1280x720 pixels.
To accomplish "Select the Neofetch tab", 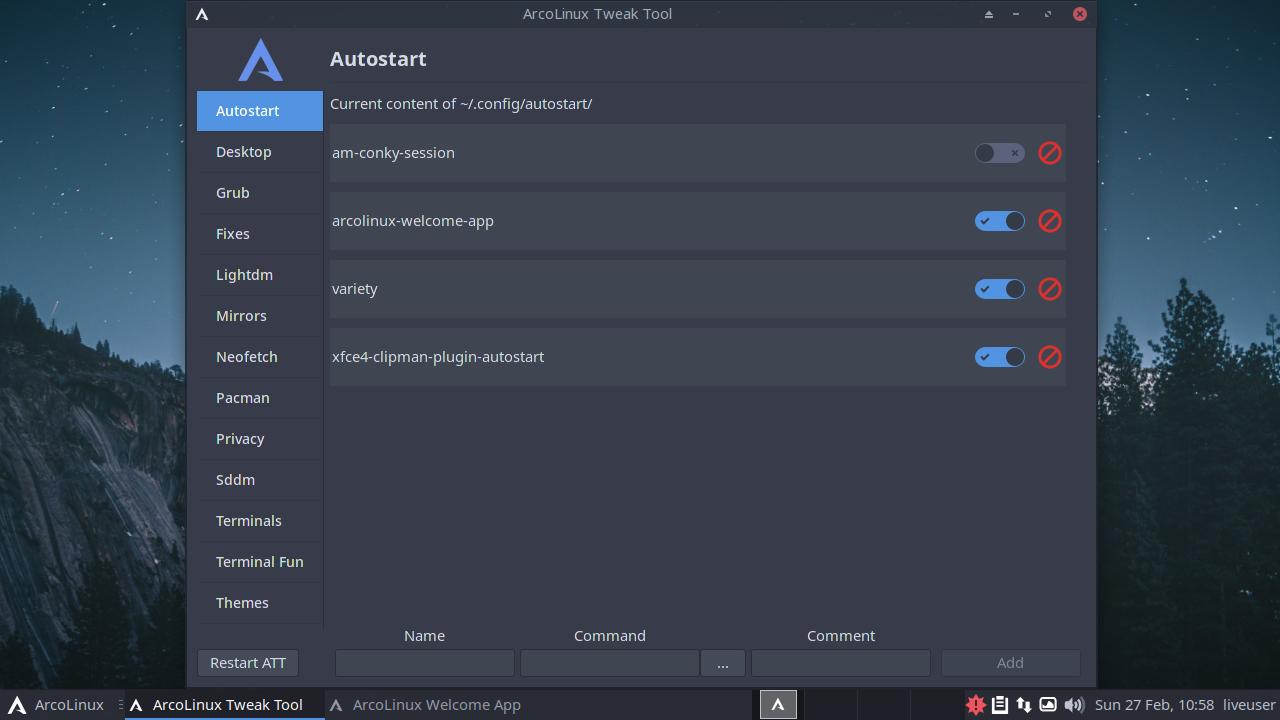I will pyautogui.click(x=260, y=357).
